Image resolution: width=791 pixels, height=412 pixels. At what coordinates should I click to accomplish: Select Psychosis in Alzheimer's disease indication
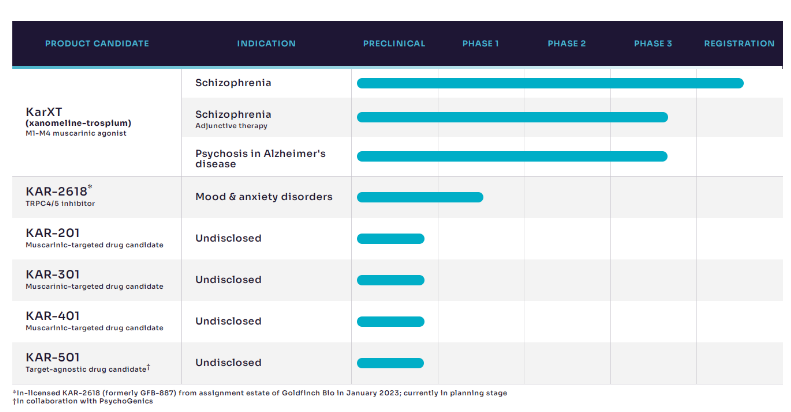coord(260,159)
